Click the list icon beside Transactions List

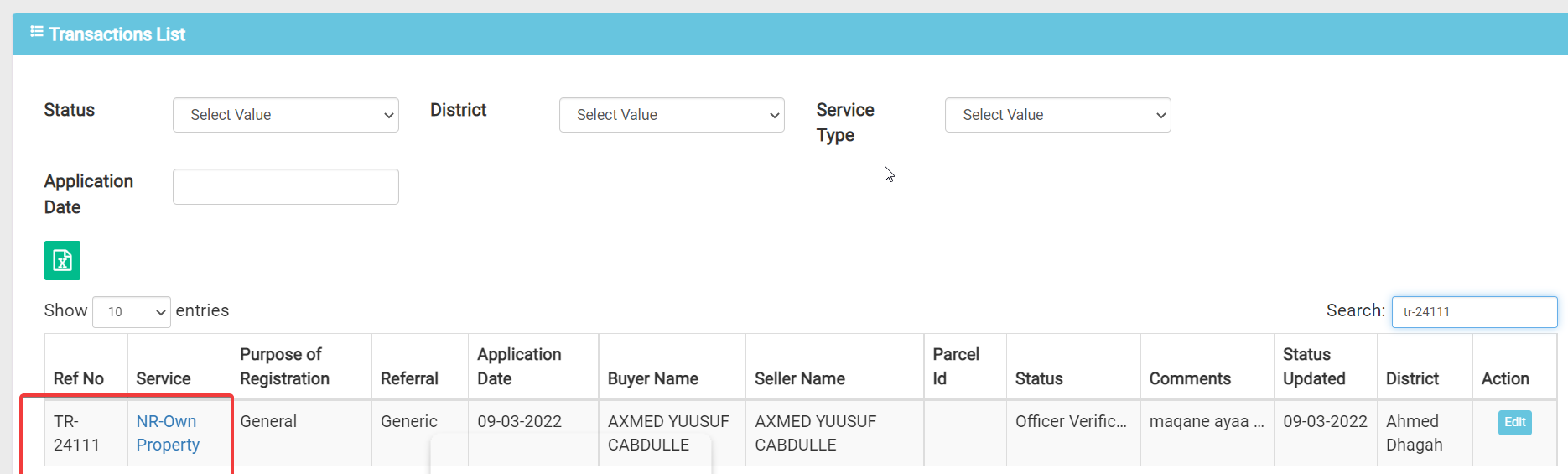click(37, 32)
